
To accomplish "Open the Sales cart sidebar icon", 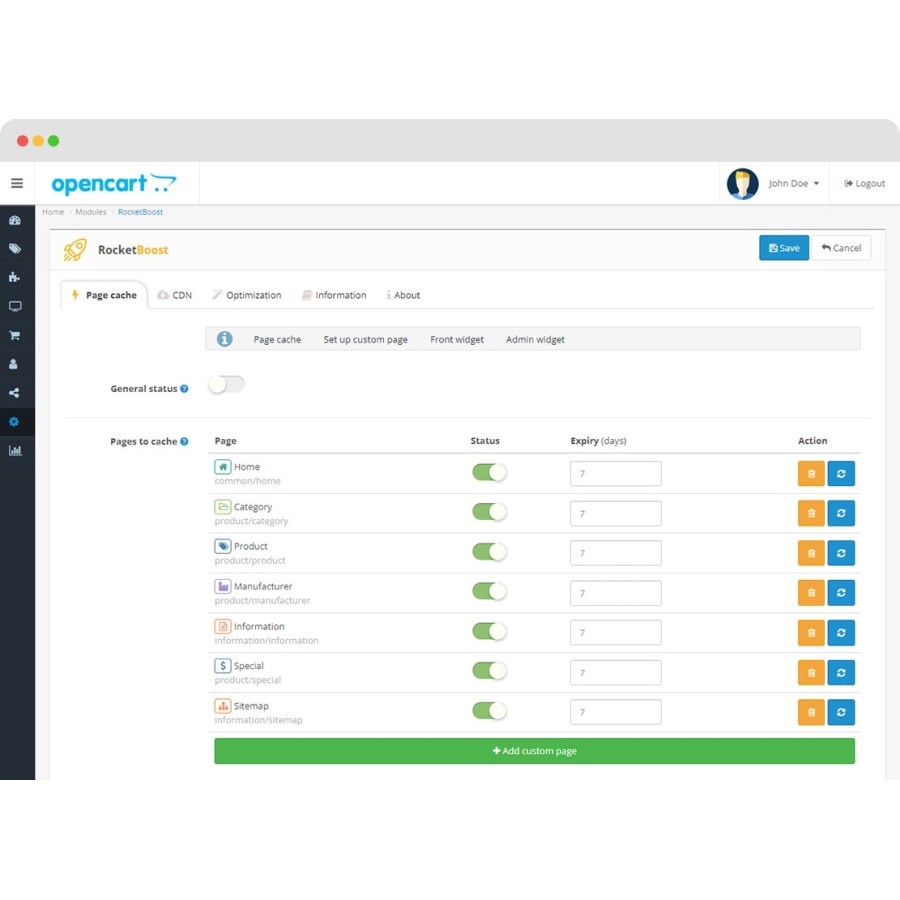I will [x=15, y=335].
